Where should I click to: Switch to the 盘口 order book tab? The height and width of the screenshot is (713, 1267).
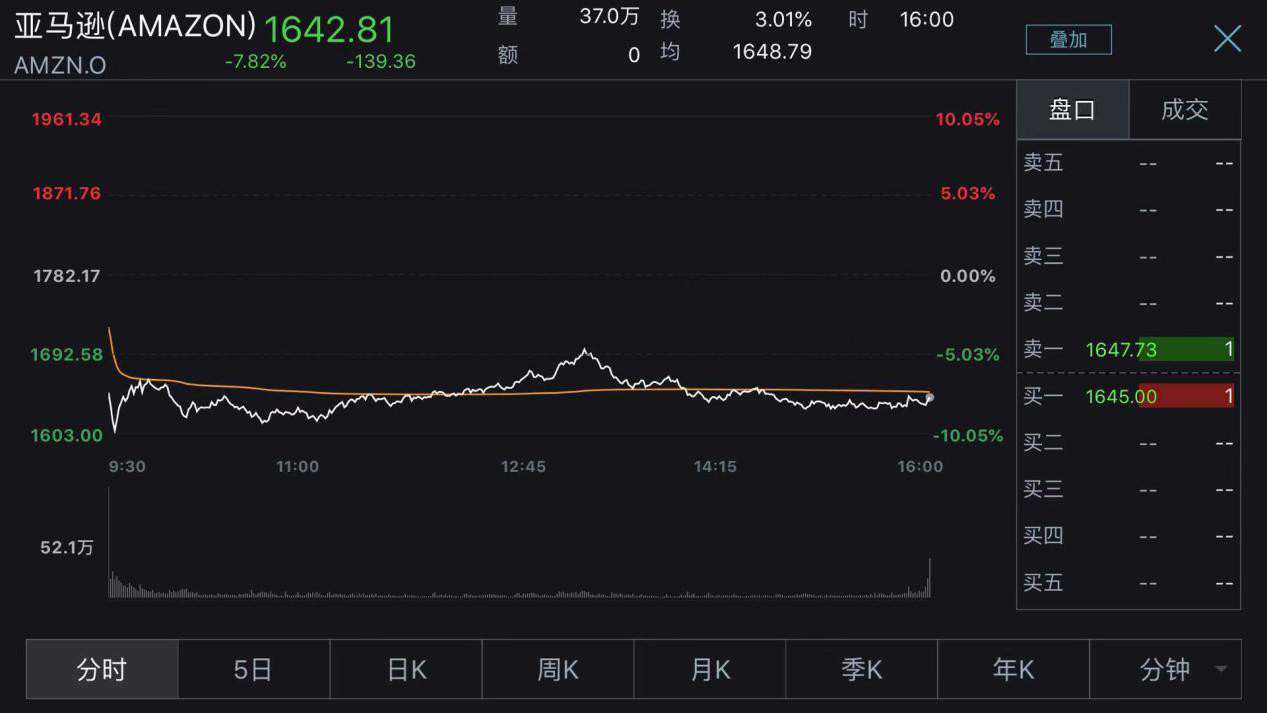coord(1072,109)
